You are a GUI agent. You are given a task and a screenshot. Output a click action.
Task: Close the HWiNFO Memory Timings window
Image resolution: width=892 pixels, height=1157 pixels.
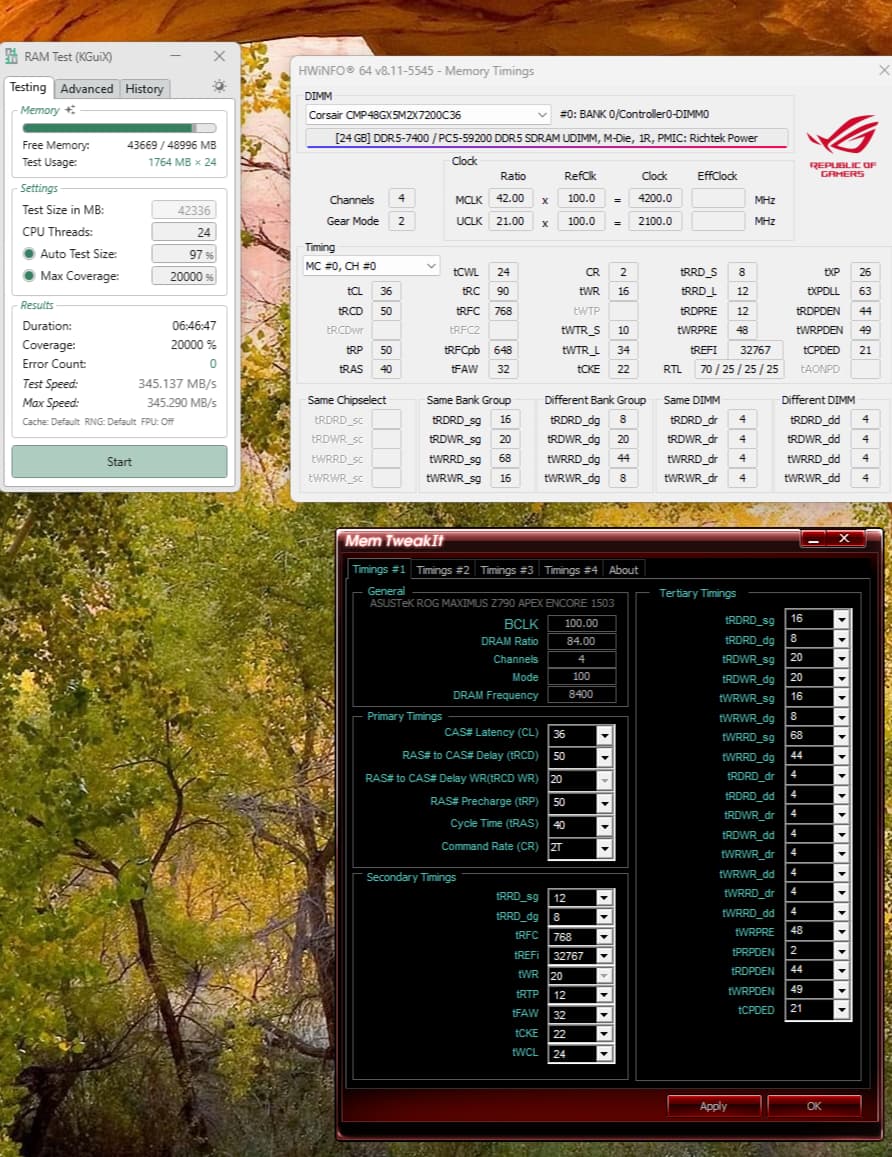click(x=883, y=71)
